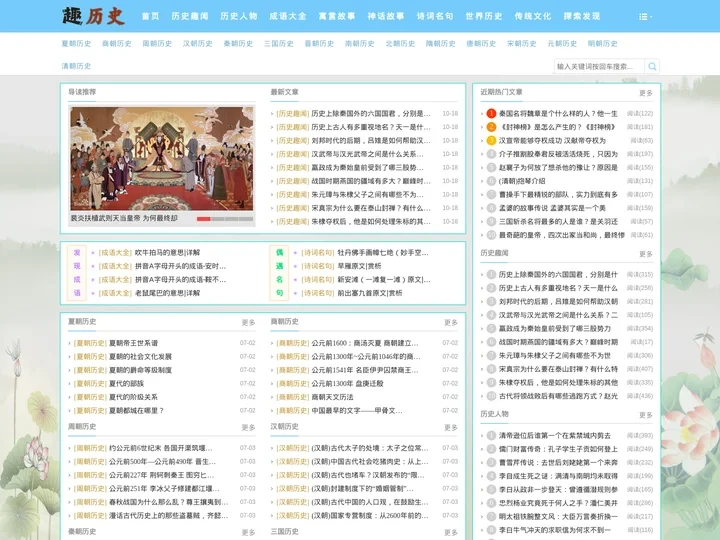
Task: Open the 历史趣闻 navigation item
Action: pos(190,16)
